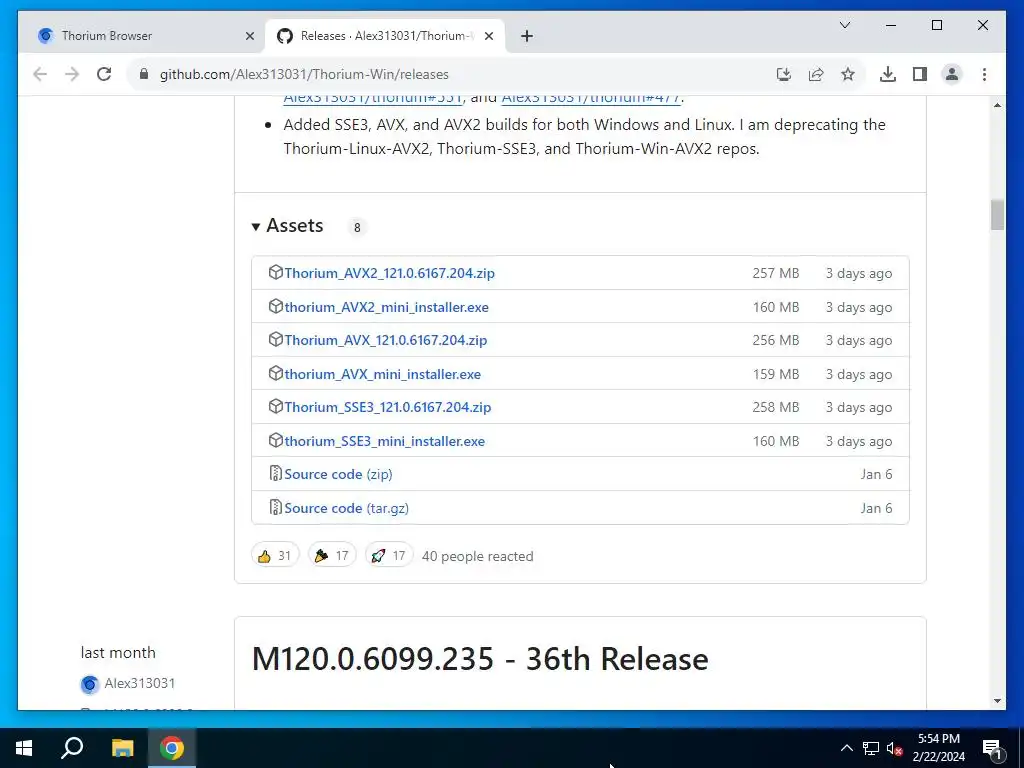The width and height of the screenshot is (1024, 768).
Task: Click the muted volume tray icon
Action: tap(895, 748)
